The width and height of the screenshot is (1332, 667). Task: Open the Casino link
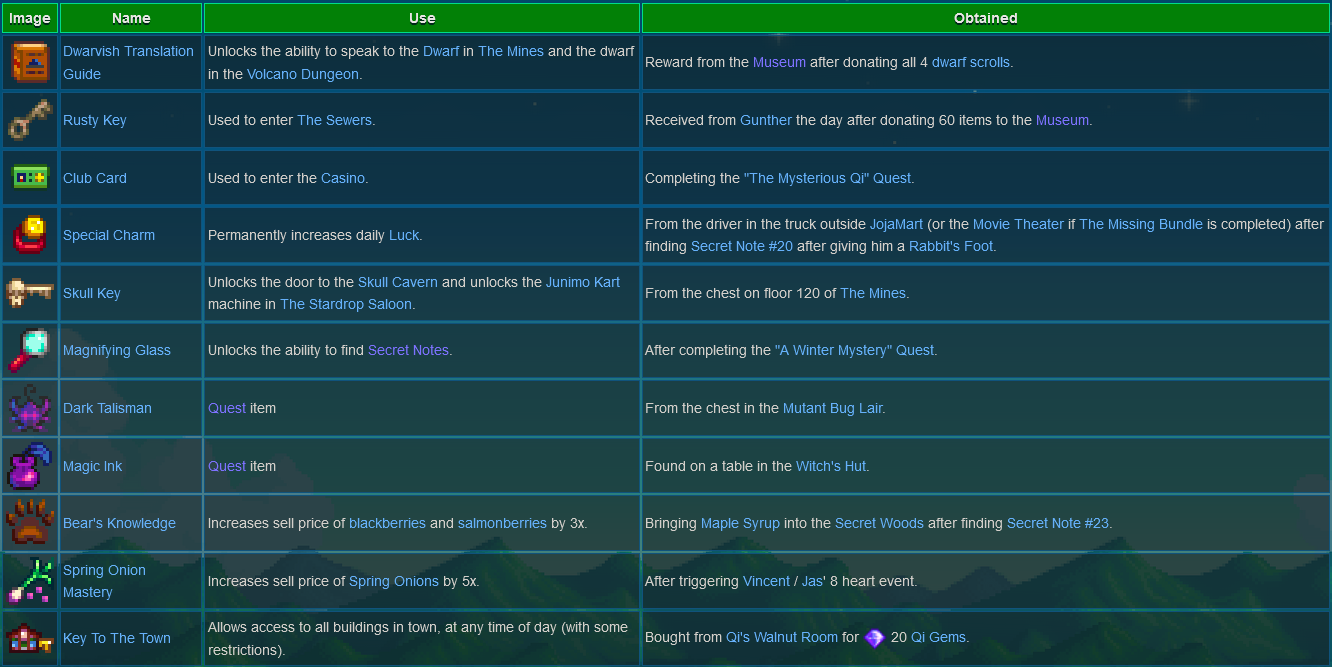point(343,178)
